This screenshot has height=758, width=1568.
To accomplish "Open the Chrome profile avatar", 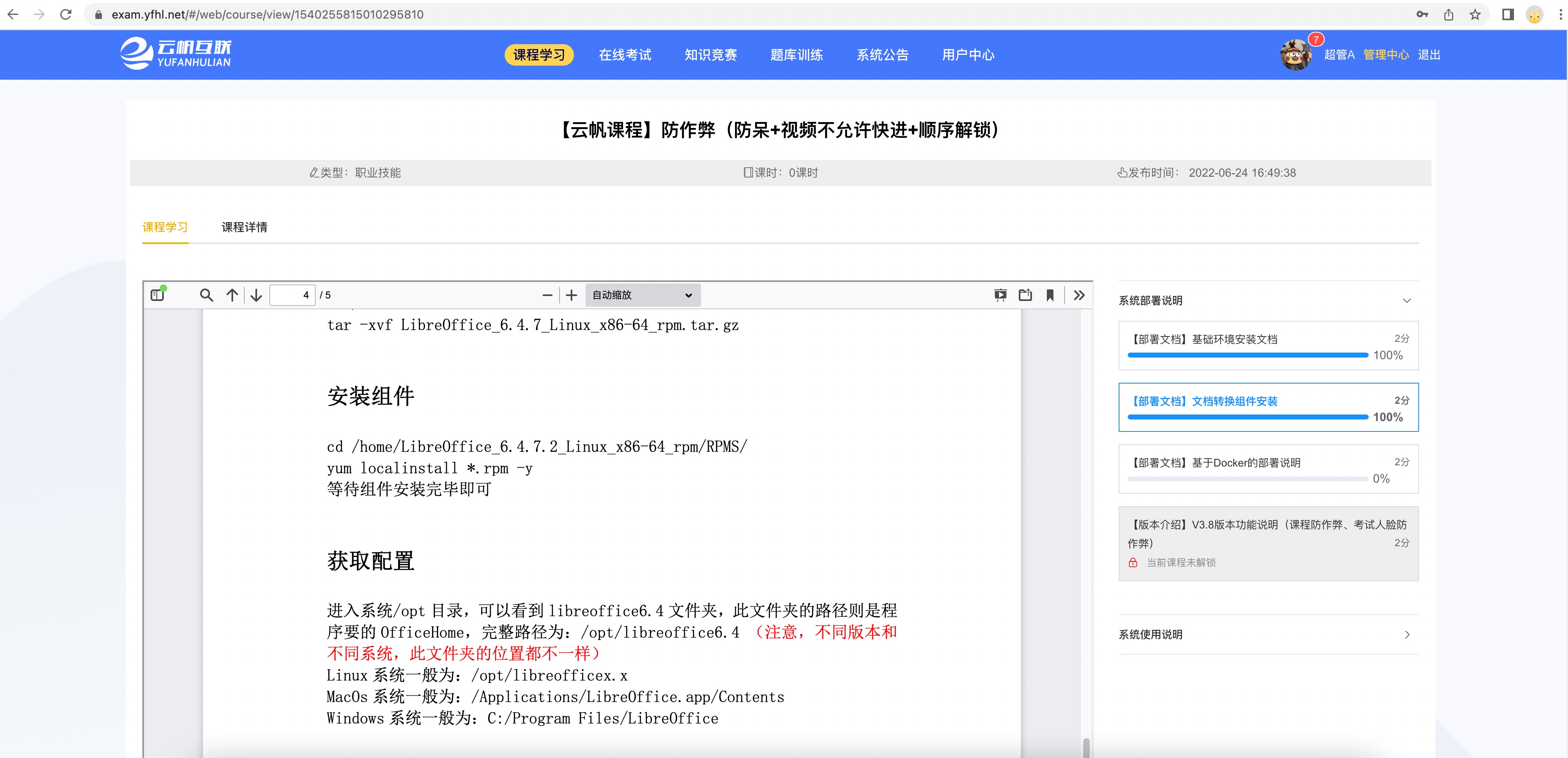I will (x=1535, y=14).
